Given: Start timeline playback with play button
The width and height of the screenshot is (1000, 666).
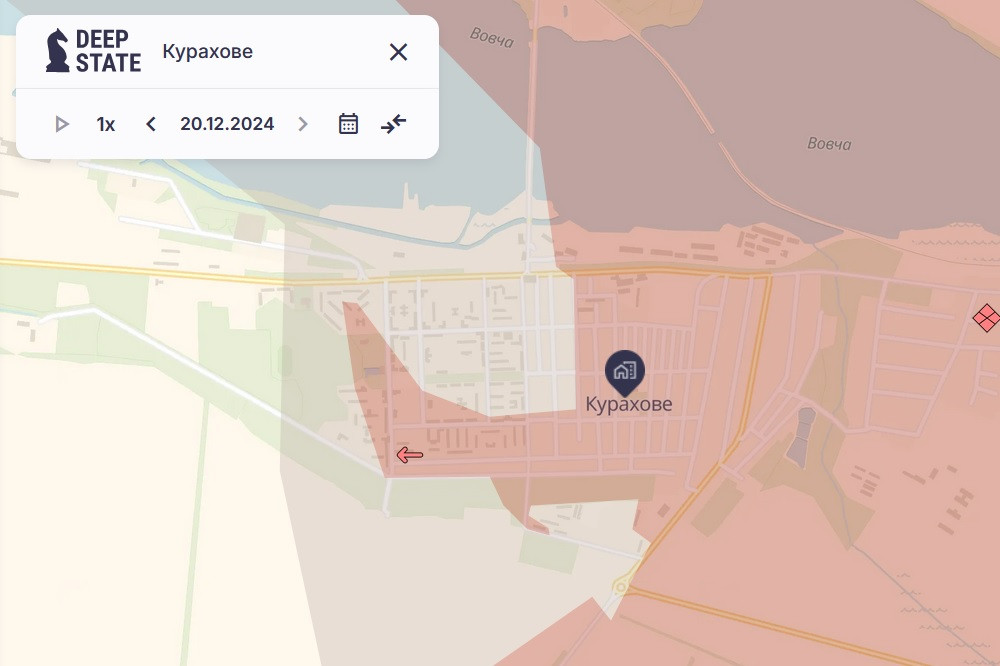Looking at the screenshot, I should (62, 124).
